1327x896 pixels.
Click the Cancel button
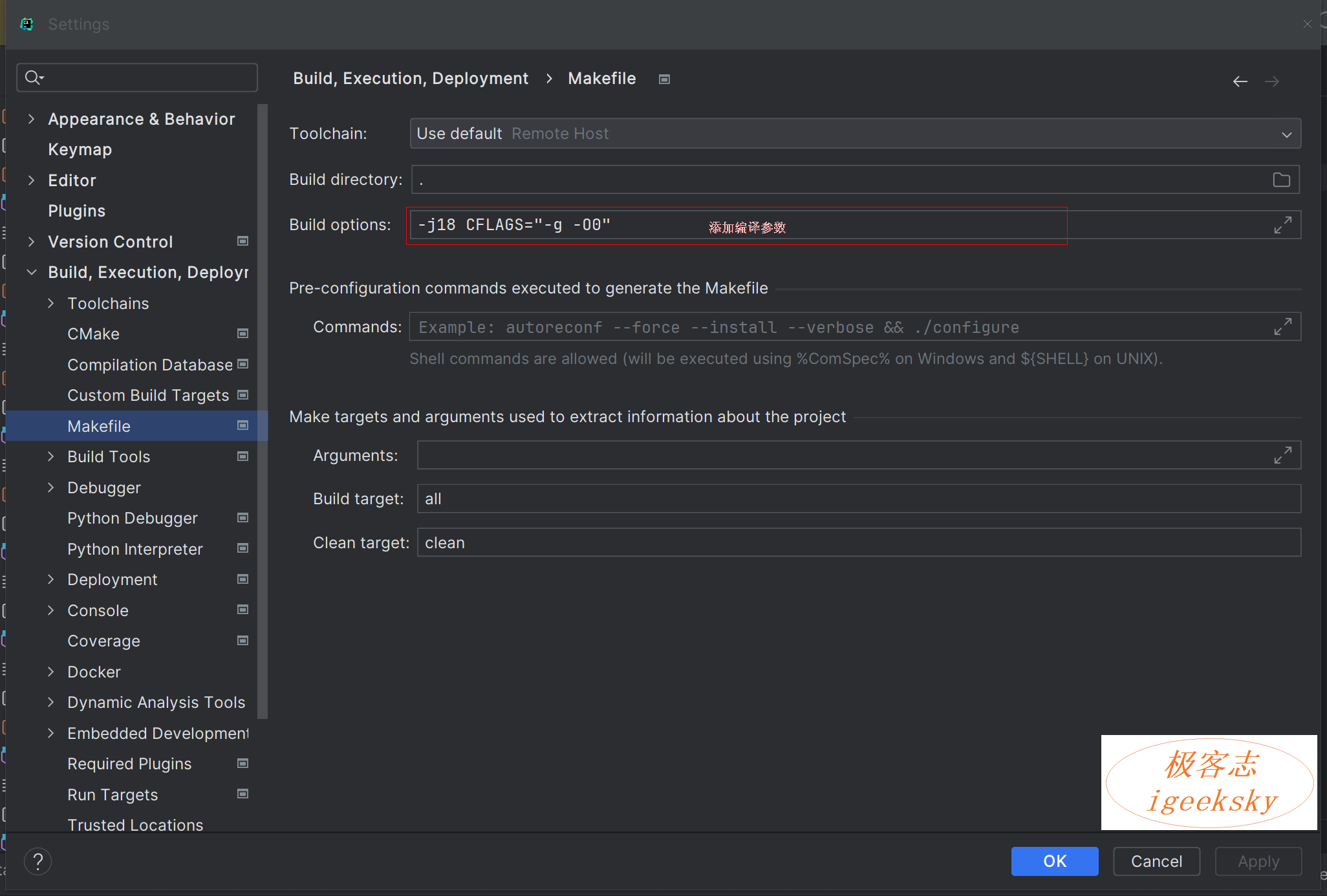pyautogui.click(x=1156, y=861)
